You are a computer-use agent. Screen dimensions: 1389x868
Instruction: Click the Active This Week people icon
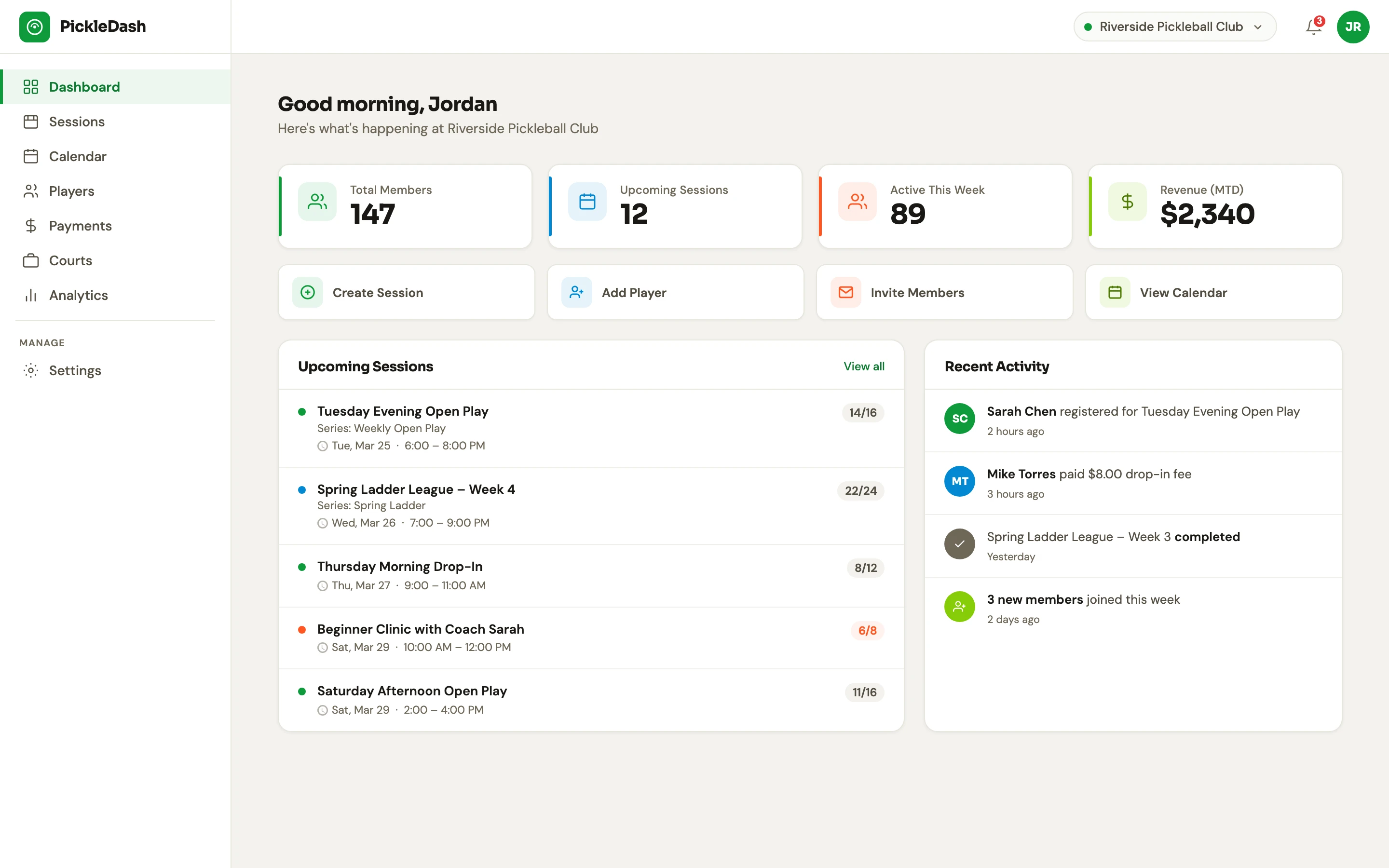click(x=858, y=202)
